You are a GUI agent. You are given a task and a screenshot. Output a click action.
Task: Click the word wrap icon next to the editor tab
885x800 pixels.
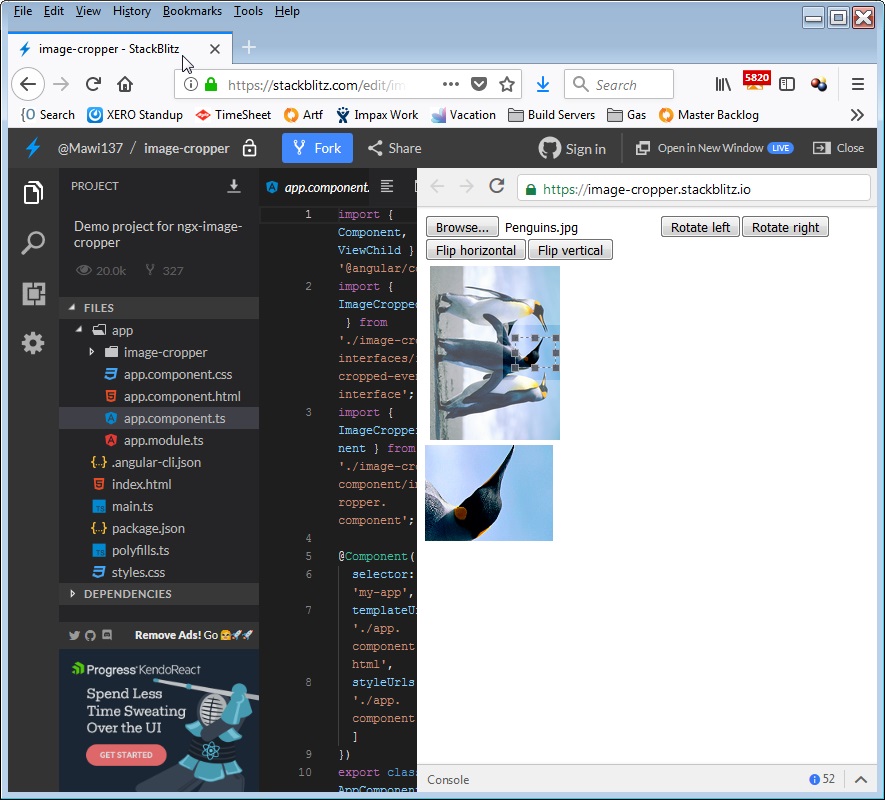click(385, 186)
